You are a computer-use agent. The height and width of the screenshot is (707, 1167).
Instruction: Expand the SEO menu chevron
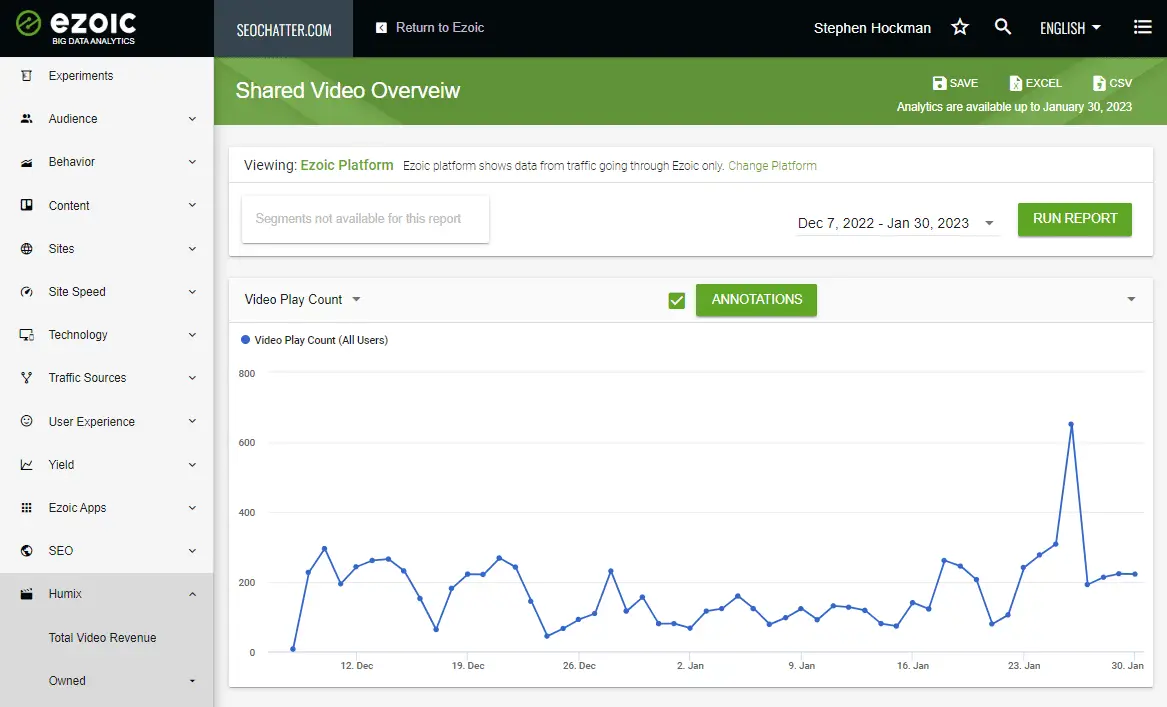point(192,551)
